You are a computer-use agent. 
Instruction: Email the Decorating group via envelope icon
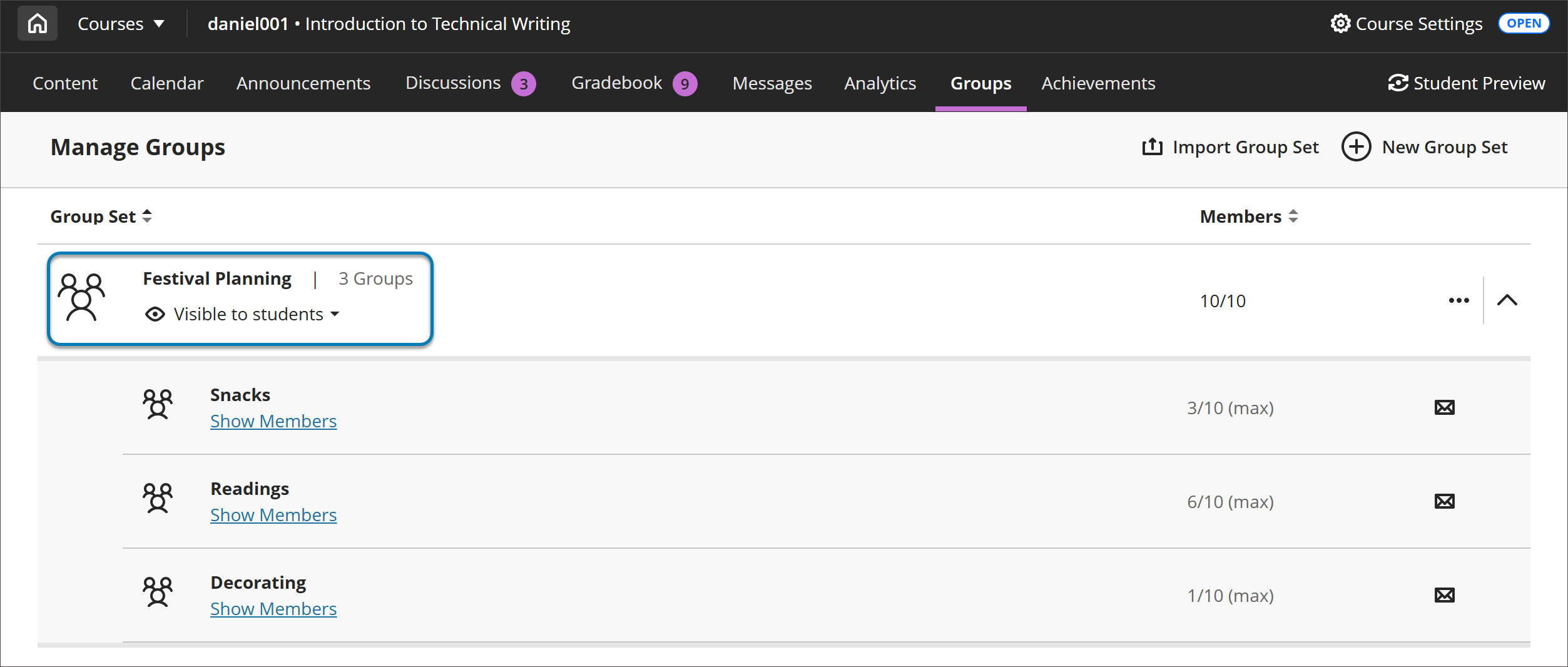pyautogui.click(x=1444, y=595)
